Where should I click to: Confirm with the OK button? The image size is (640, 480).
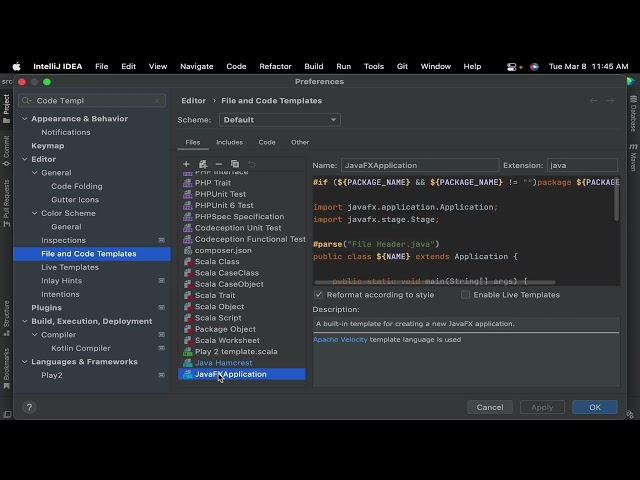(595, 407)
